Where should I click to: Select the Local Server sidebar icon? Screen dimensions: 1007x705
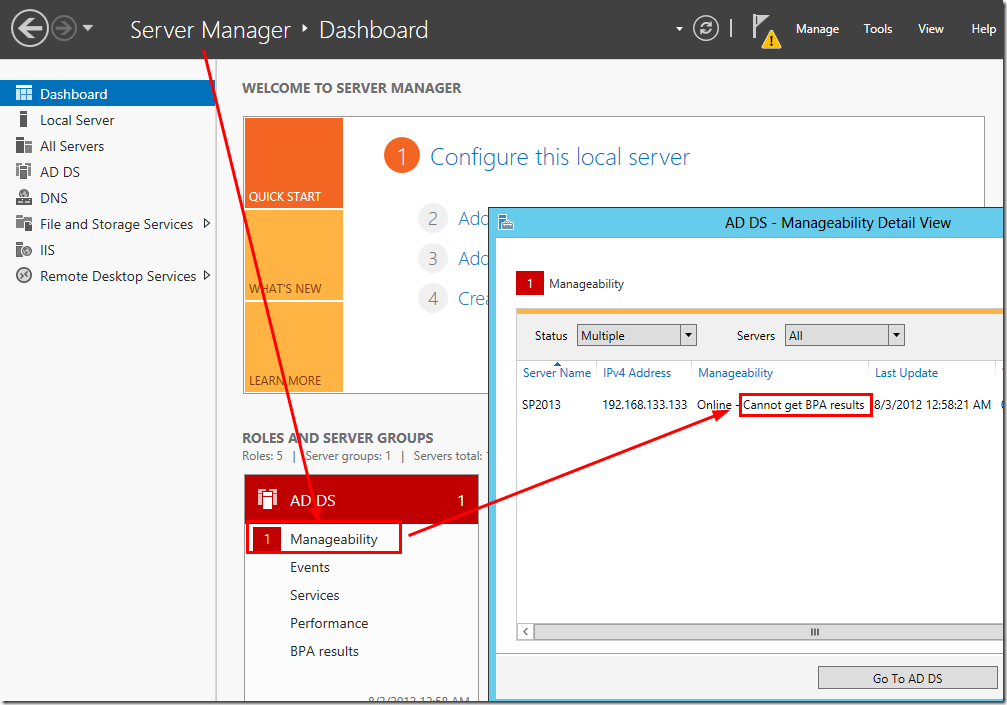tap(23, 120)
